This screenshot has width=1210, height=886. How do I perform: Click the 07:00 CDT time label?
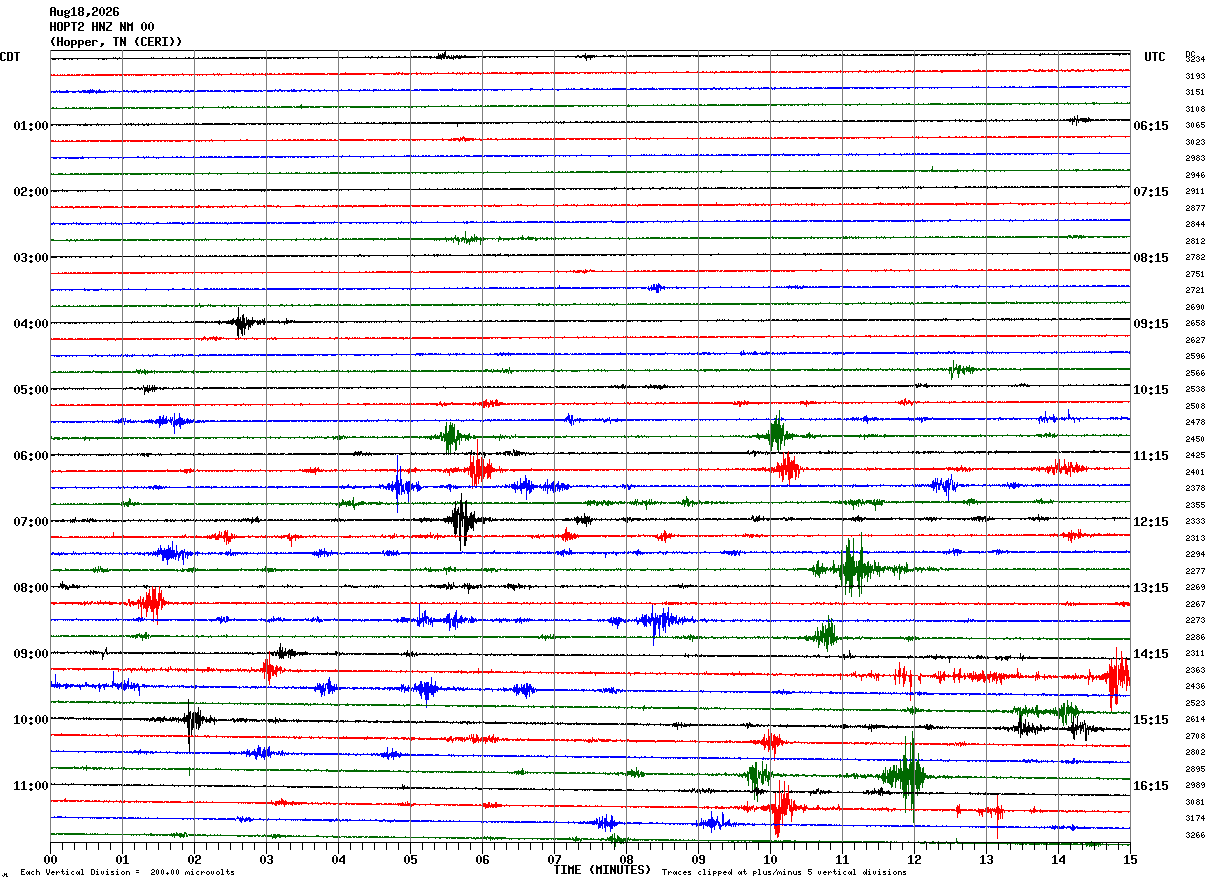(31, 522)
